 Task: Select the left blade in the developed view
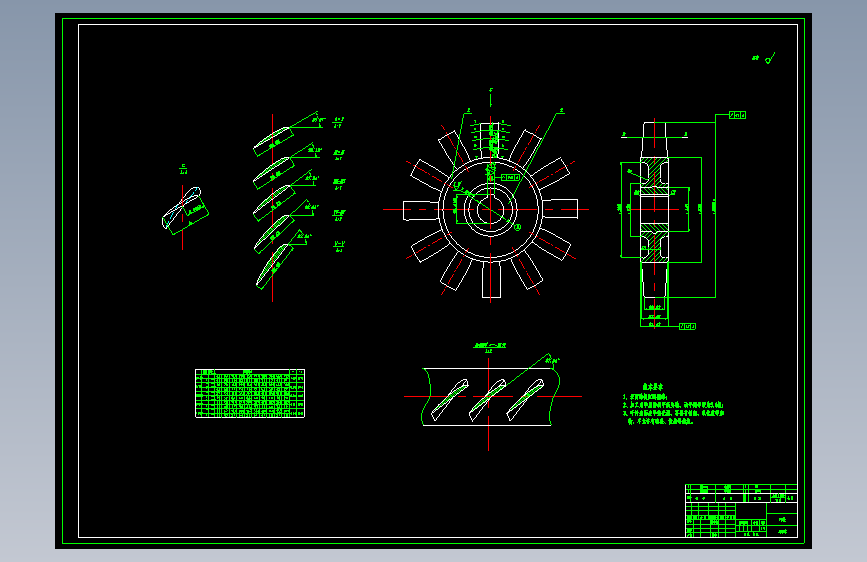[450, 399]
